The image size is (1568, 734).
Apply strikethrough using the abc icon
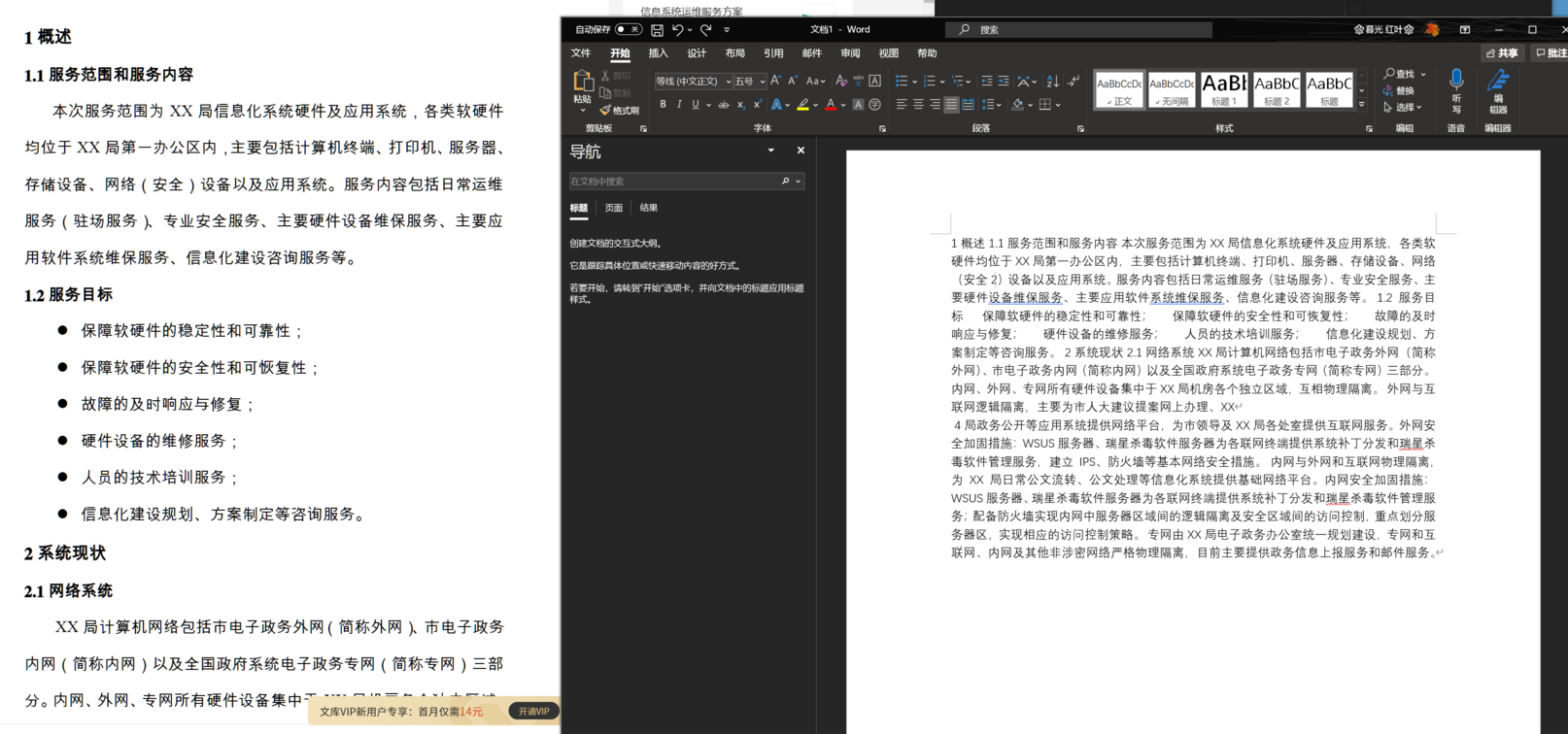[723, 105]
